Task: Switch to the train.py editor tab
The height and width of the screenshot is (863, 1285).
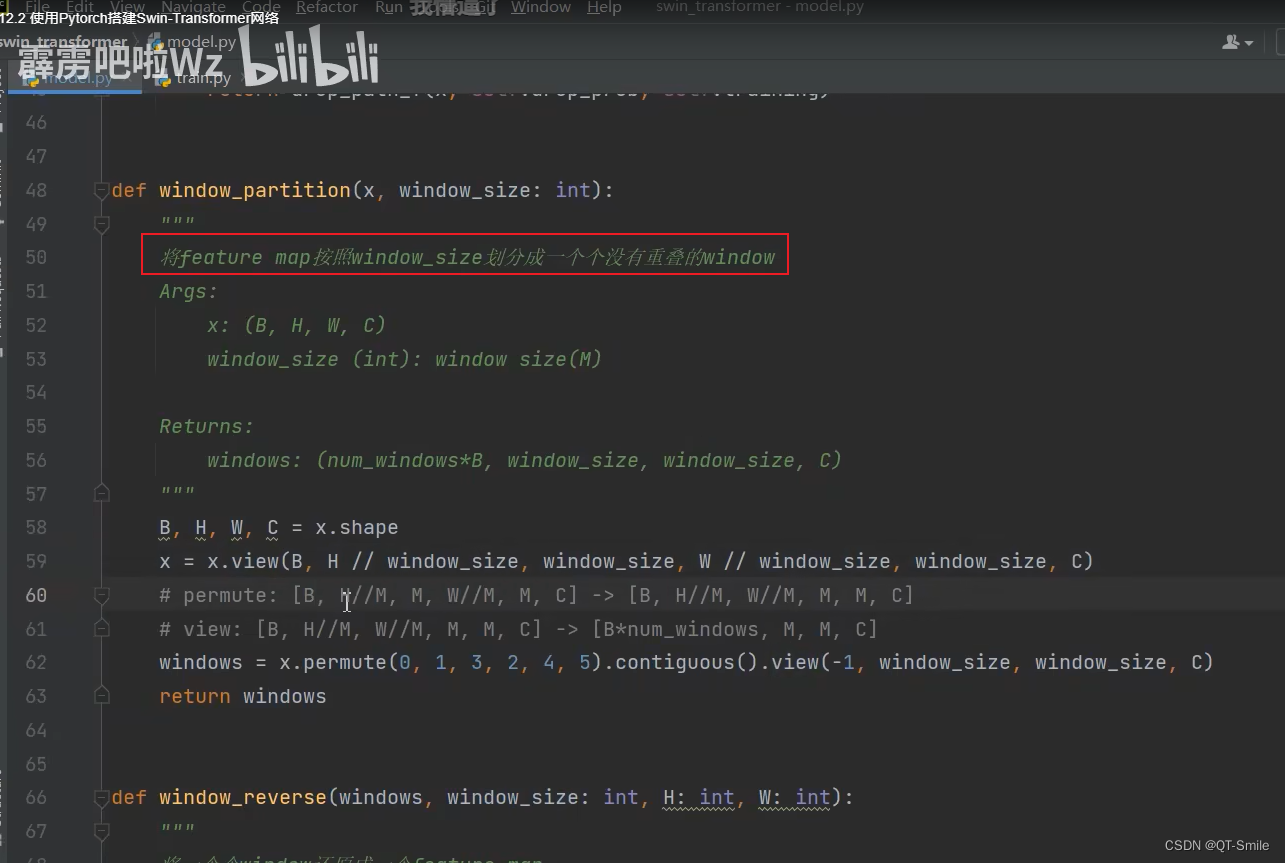Action: click(x=195, y=78)
